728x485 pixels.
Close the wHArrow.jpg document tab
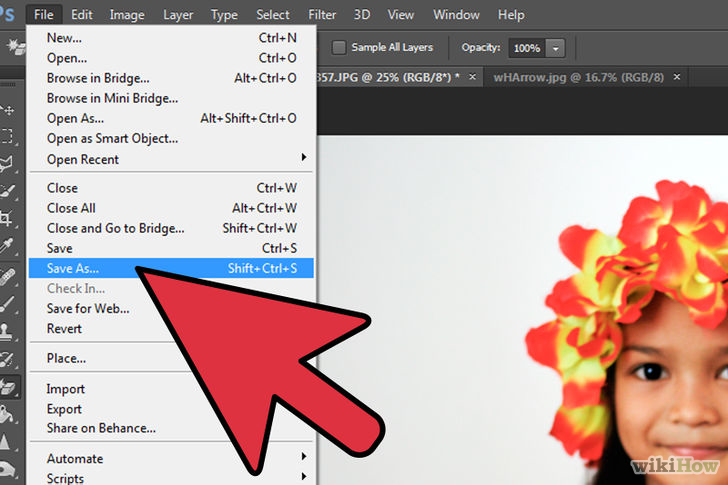click(677, 77)
